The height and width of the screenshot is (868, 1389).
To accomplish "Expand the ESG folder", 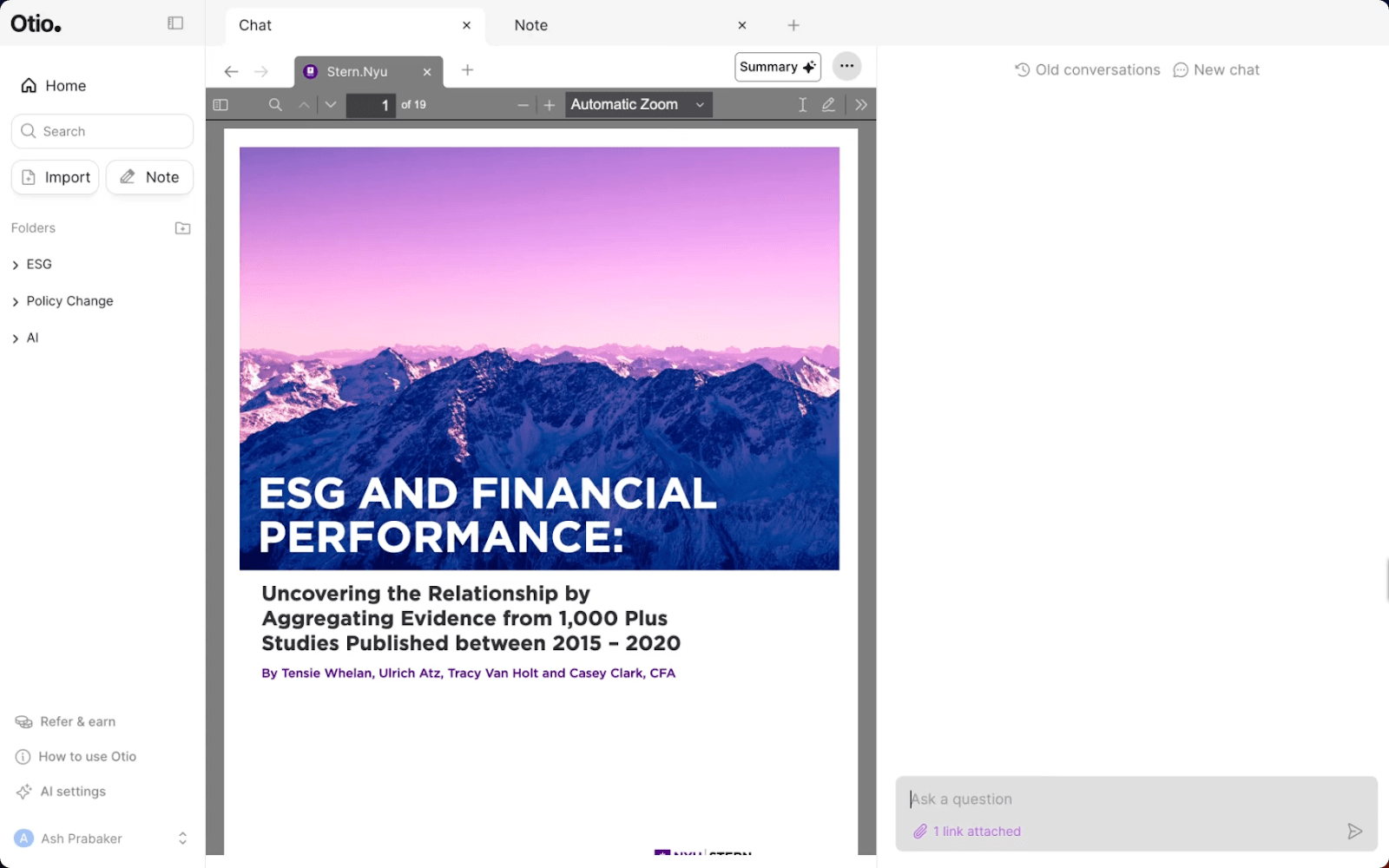I will (38, 265).
